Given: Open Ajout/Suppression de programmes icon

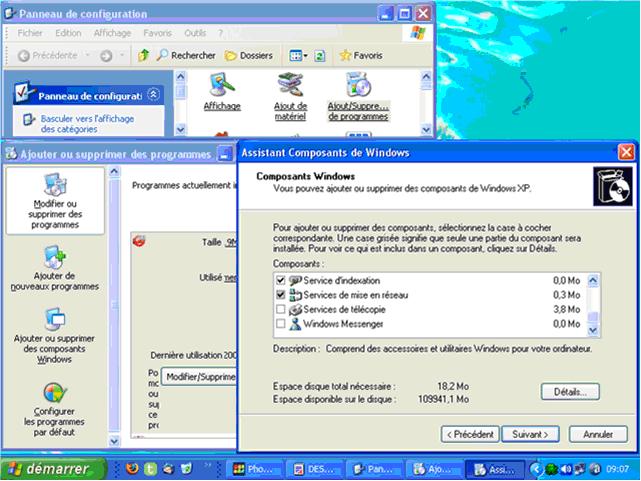Looking at the screenshot, I should click(358, 97).
